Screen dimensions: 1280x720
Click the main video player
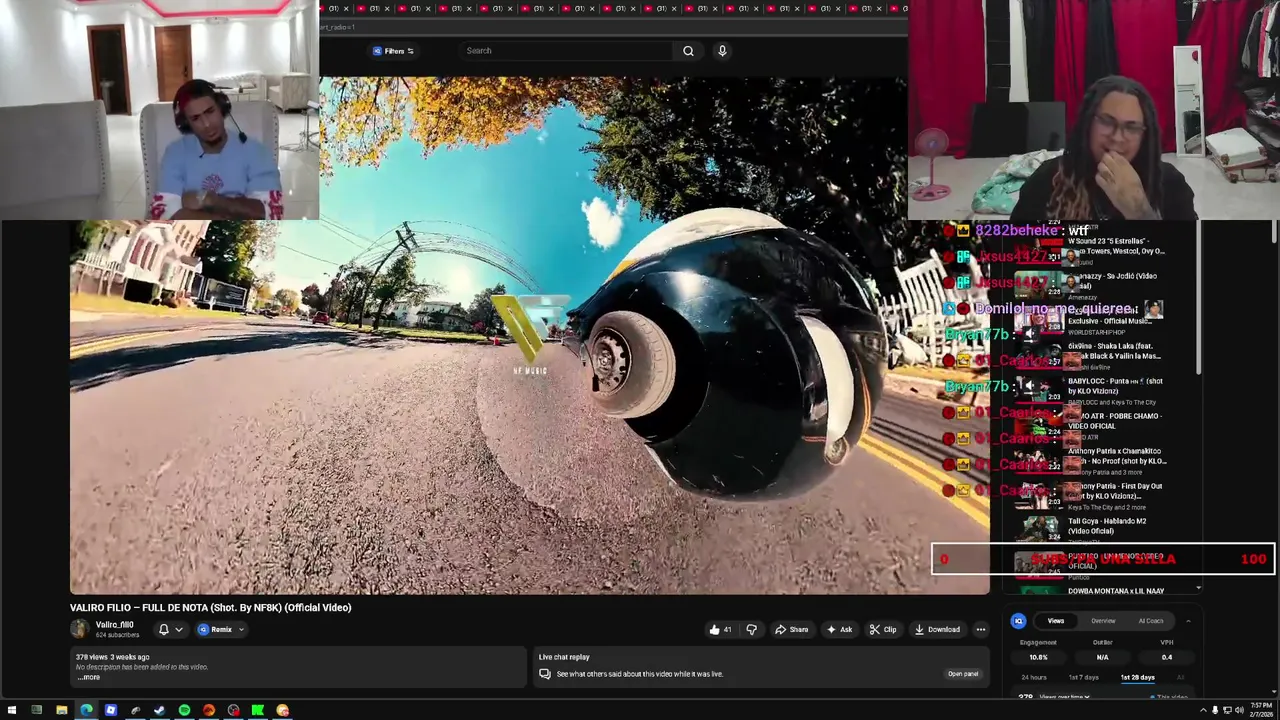[530, 336]
